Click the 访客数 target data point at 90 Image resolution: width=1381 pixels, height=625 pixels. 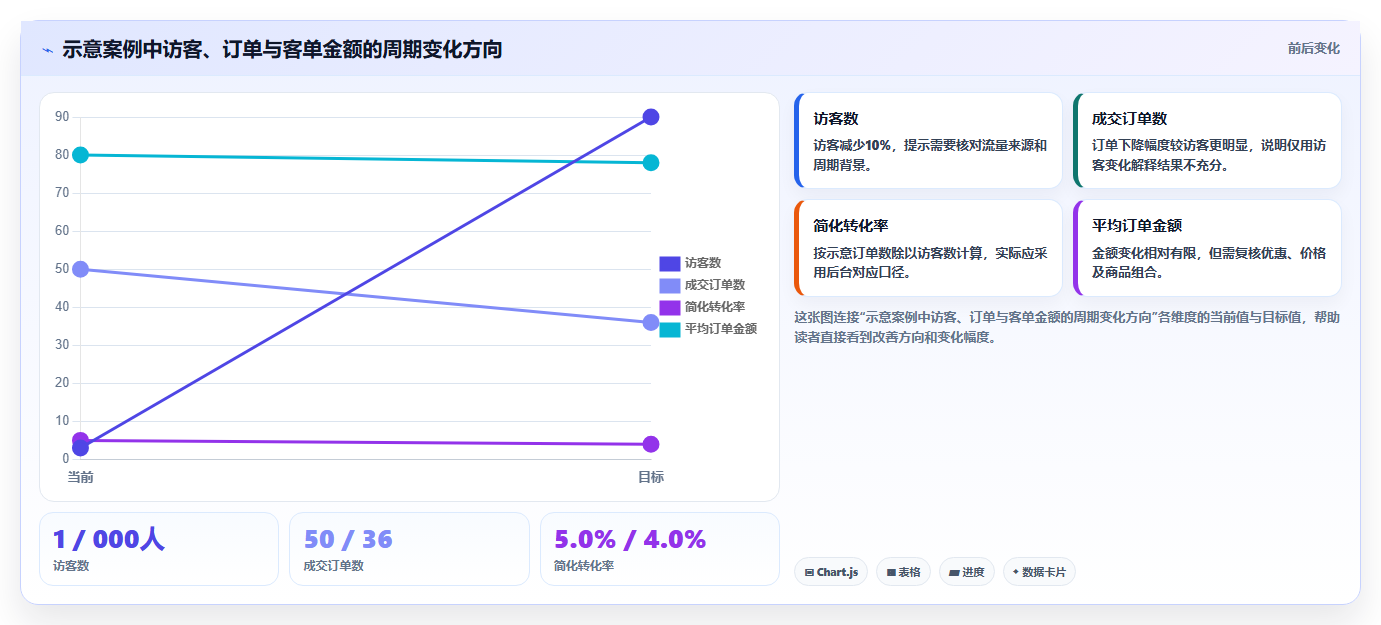(651, 117)
